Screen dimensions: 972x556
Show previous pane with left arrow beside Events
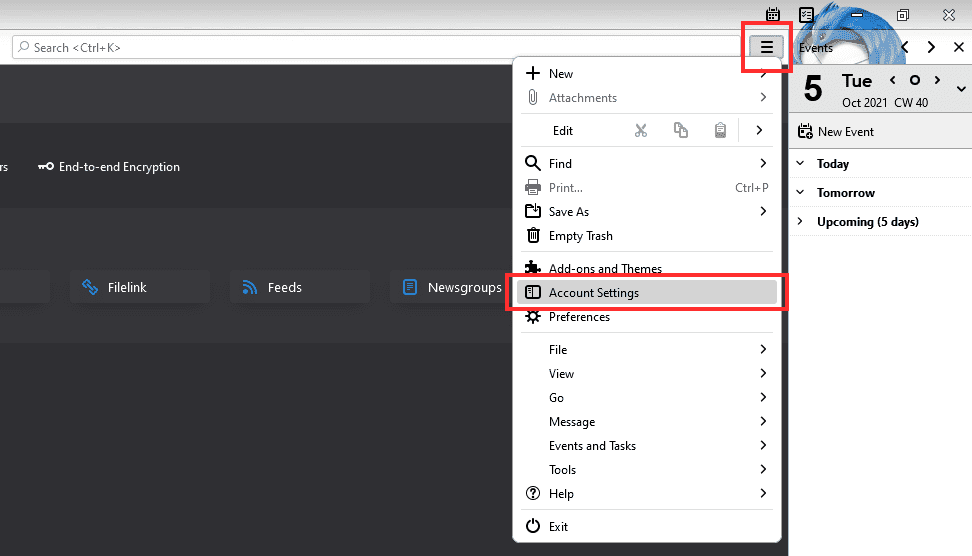tap(905, 47)
